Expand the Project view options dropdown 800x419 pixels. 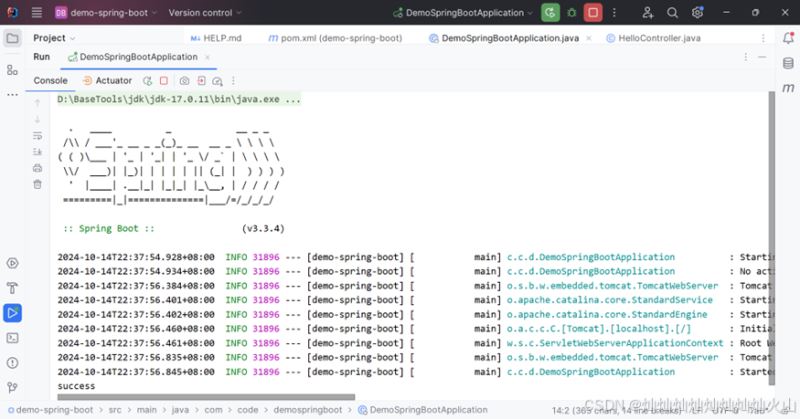72,38
